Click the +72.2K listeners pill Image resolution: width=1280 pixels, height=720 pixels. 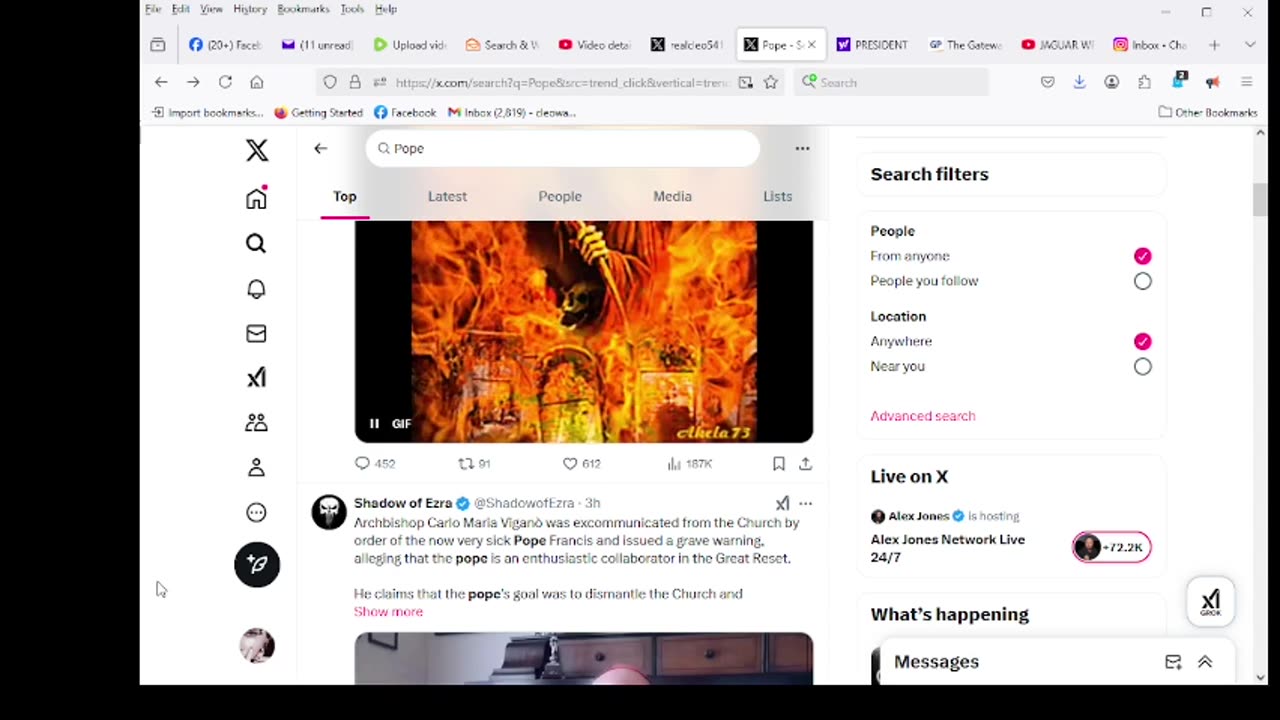(1111, 547)
